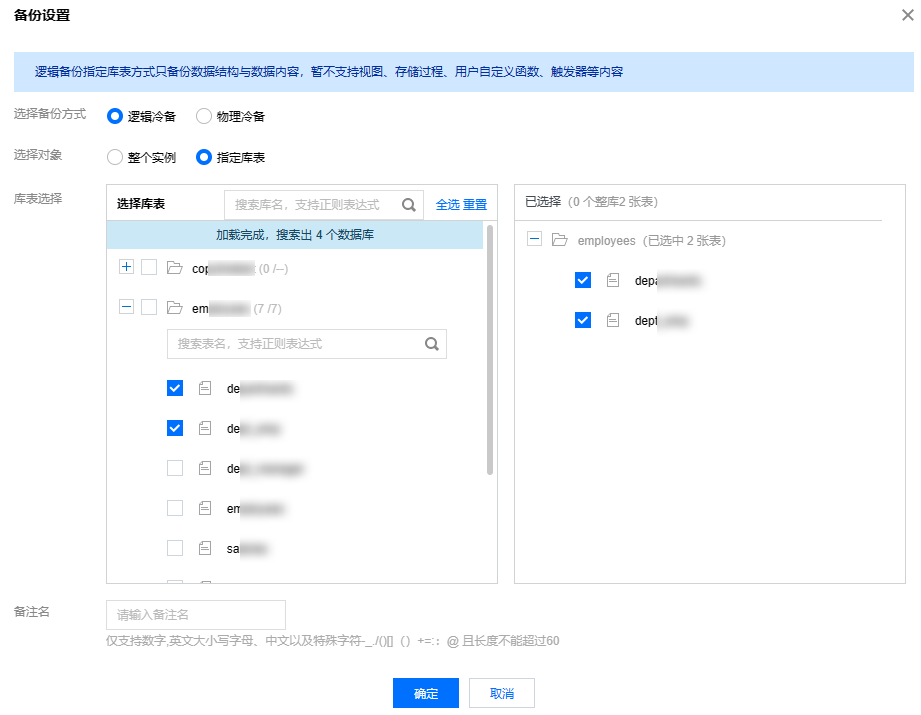Choose the 整个实例 radio option
Image resolution: width=921 pixels, height=715 pixels.
tap(115, 157)
